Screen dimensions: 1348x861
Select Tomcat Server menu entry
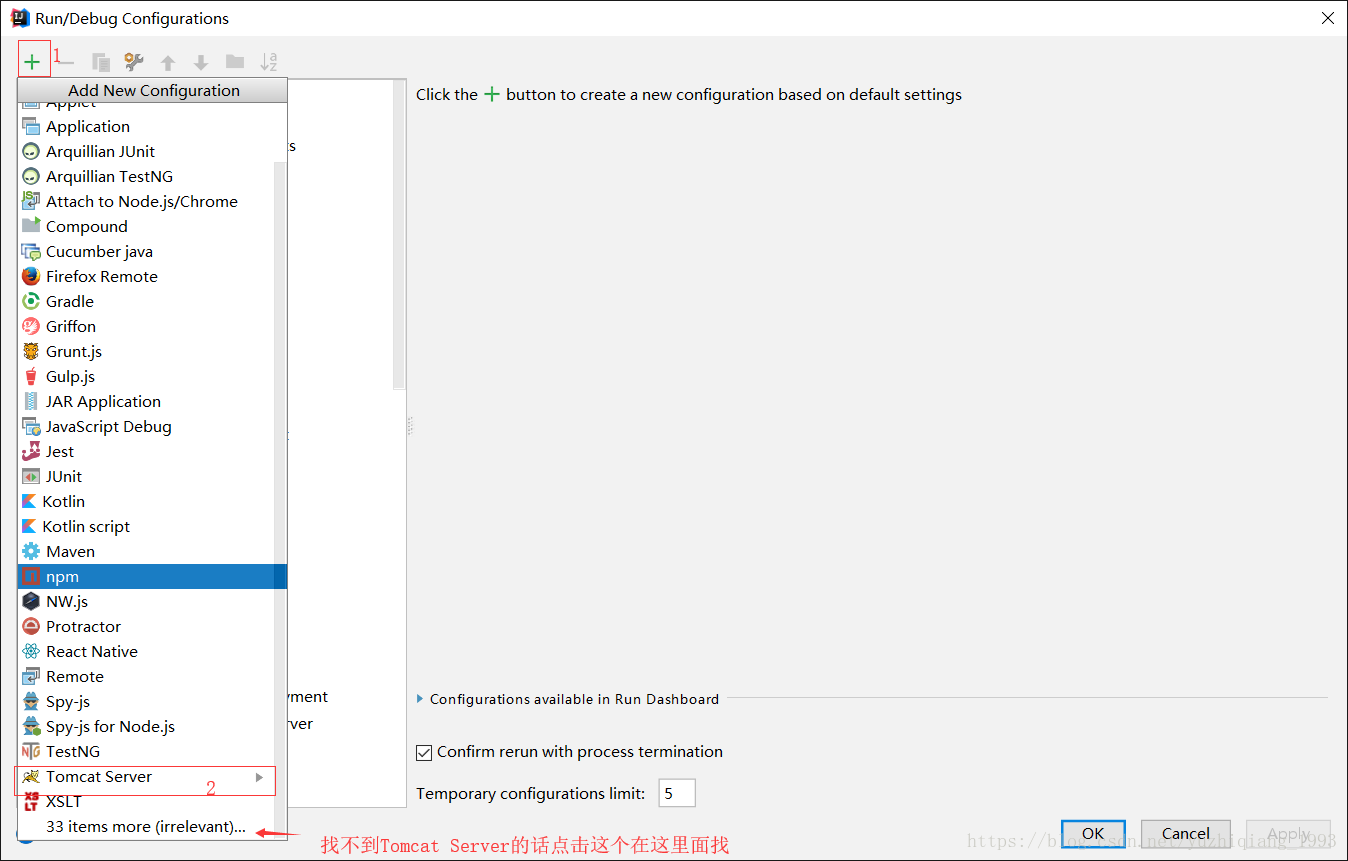(x=146, y=776)
